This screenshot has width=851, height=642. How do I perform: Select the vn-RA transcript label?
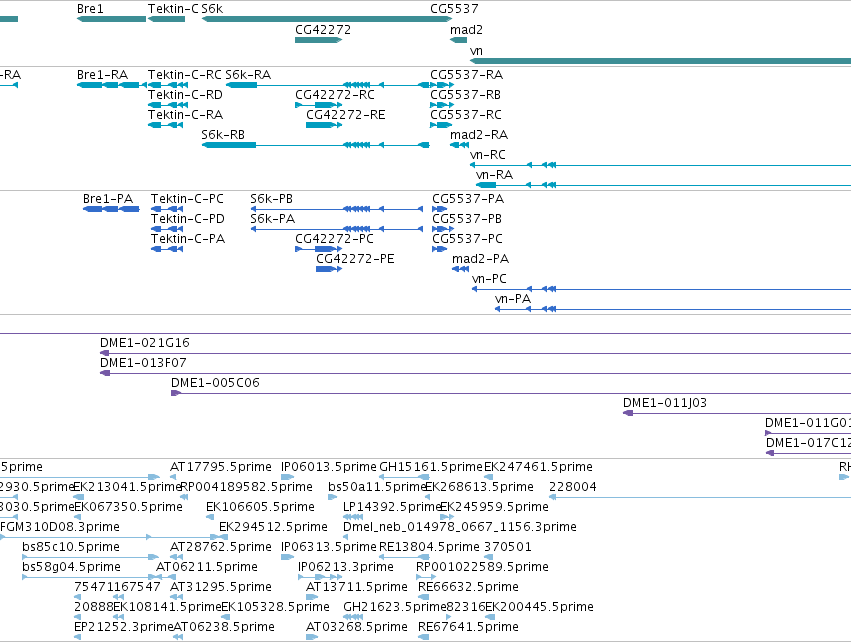coord(494,175)
